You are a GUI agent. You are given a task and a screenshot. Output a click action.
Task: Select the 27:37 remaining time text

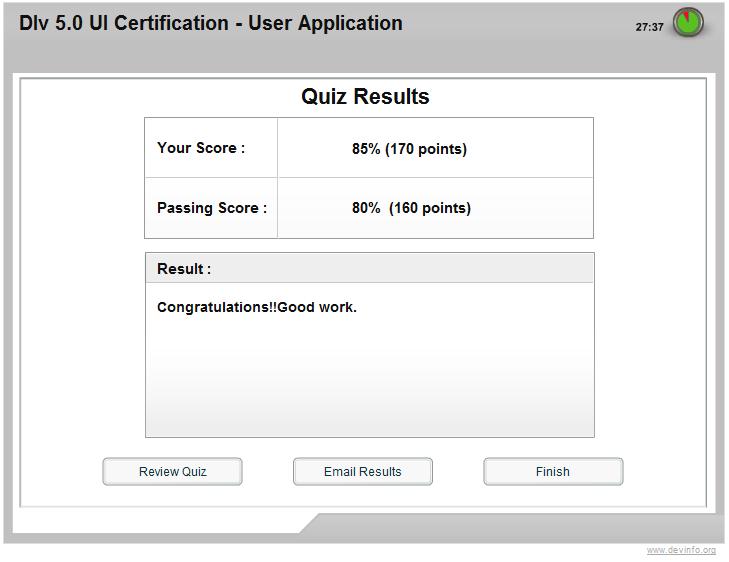pos(649,27)
